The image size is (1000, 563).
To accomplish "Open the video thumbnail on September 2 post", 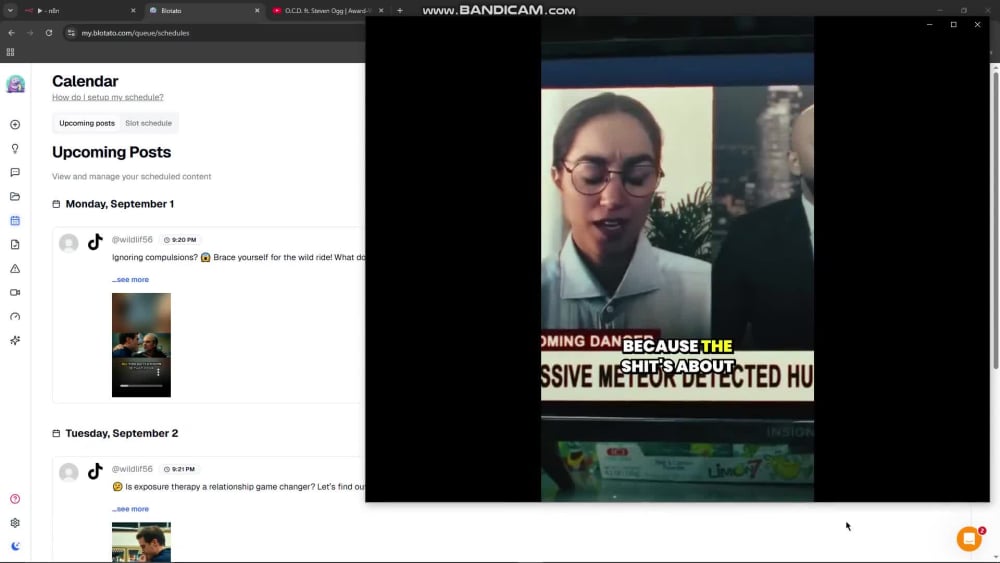I will click(x=141, y=542).
